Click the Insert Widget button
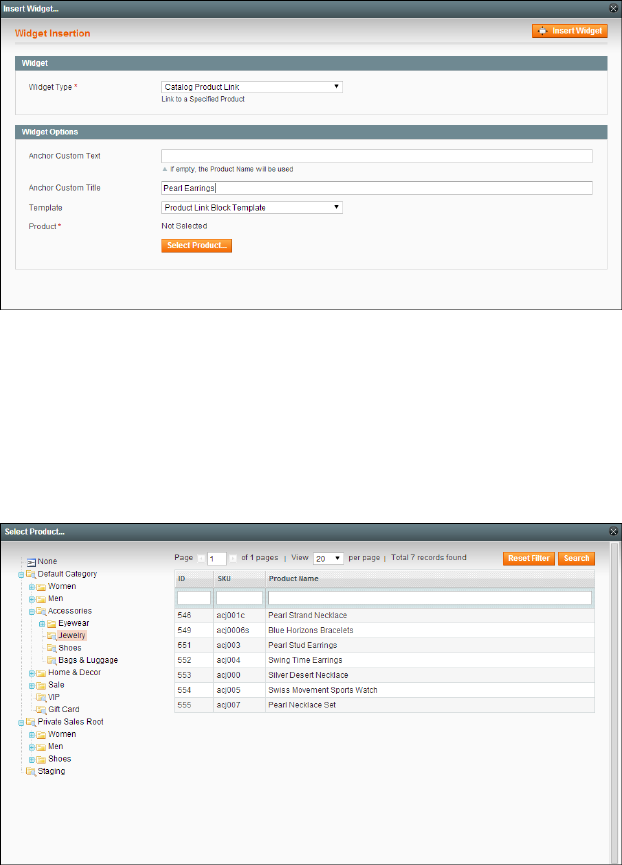622x865 pixels. point(570,31)
